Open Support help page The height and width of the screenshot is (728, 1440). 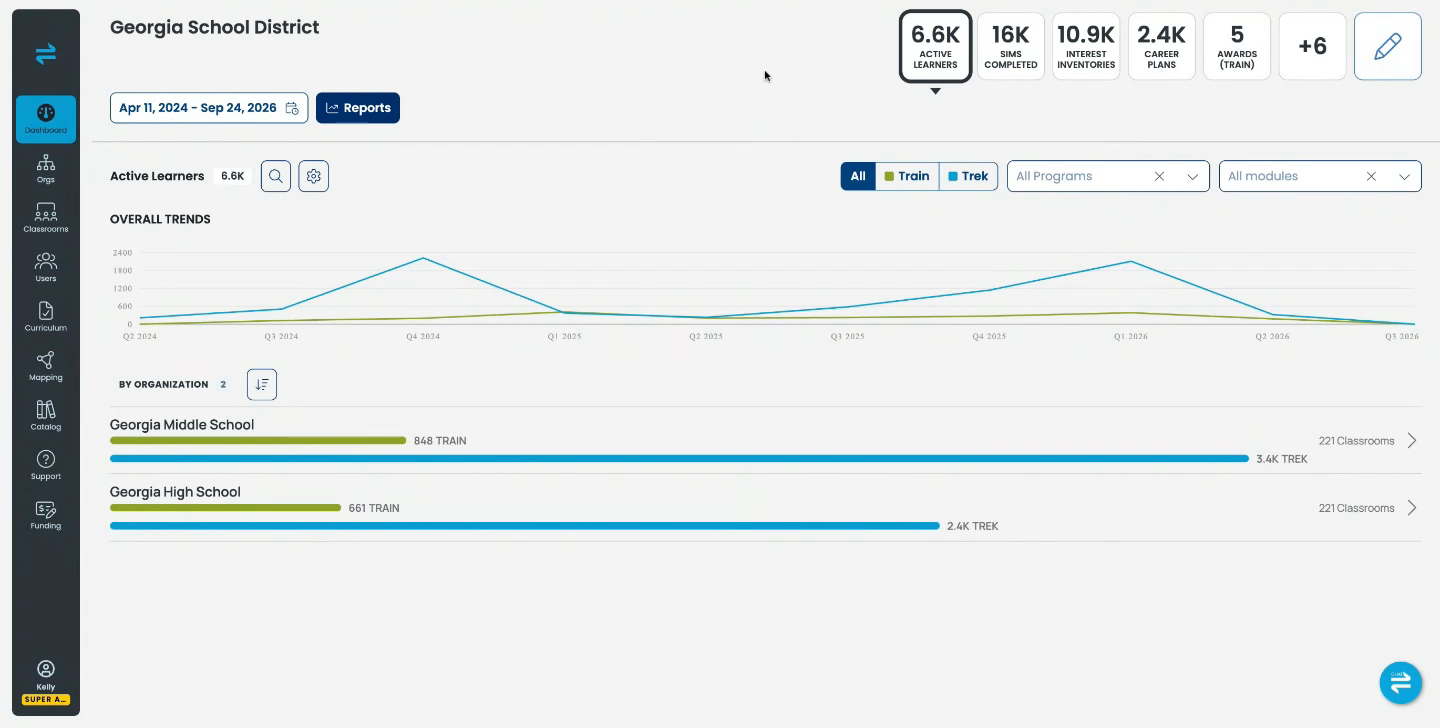click(46, 465)
